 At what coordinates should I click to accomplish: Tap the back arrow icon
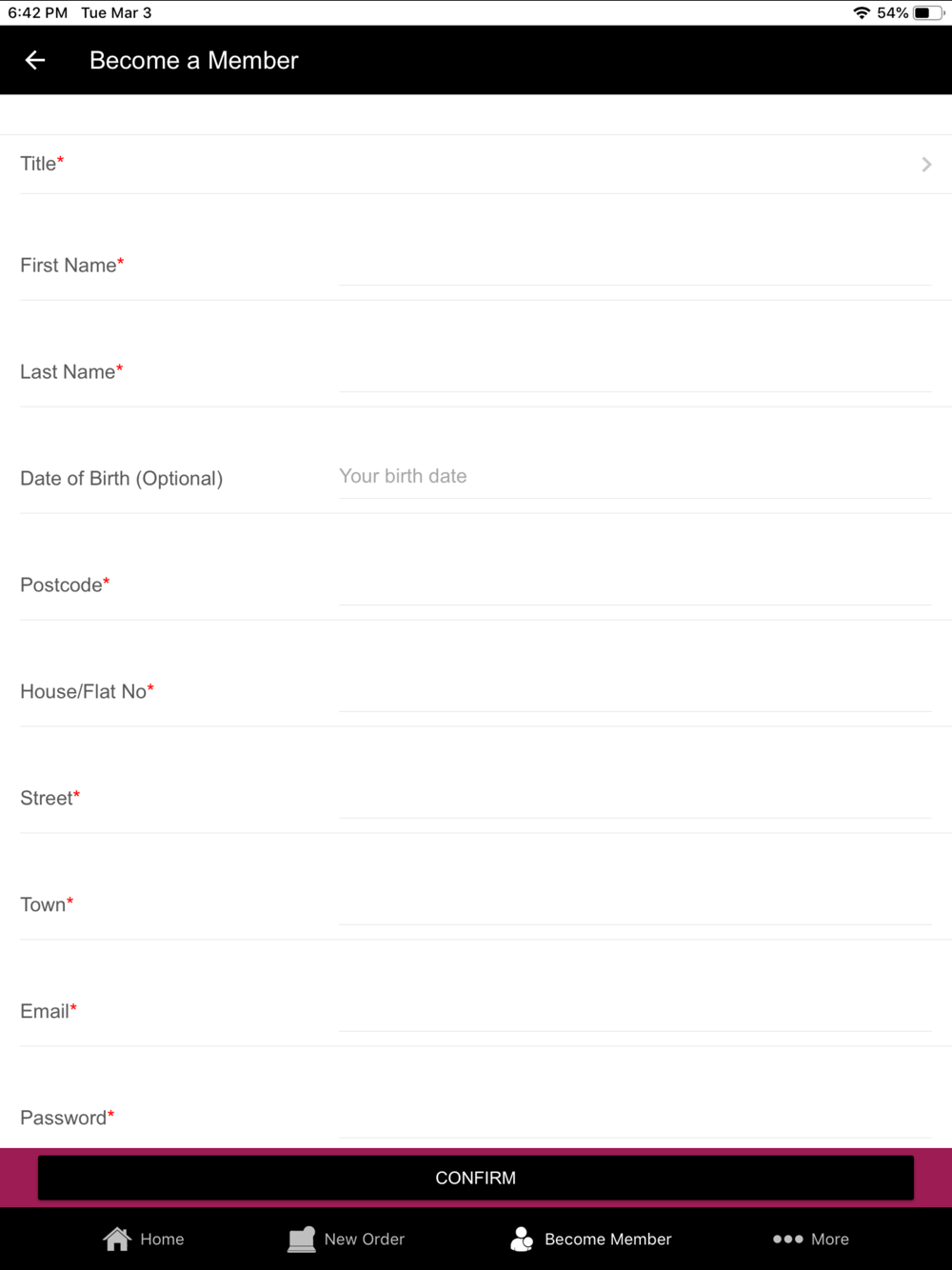pyautogui.click(x=35, y=60)
